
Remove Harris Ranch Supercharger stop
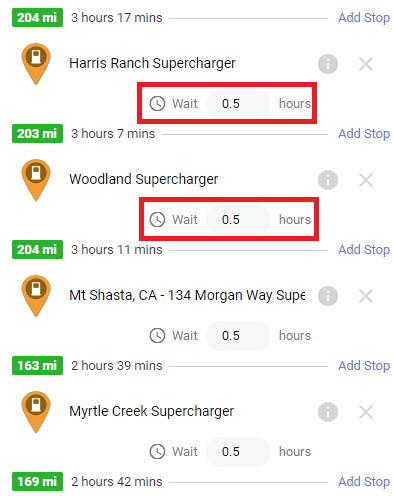click(366, 64)
